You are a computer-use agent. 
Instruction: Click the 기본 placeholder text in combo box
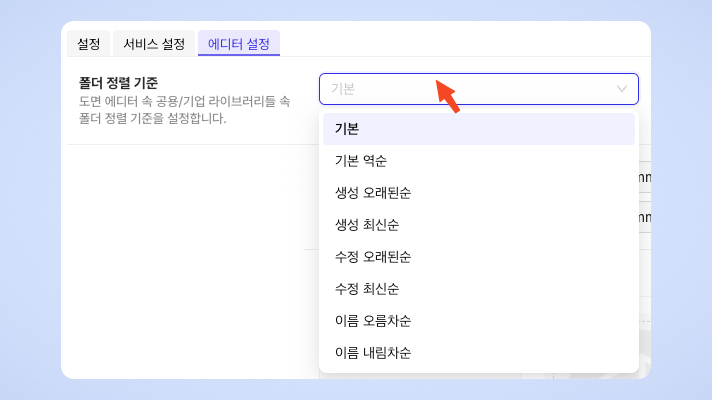tap(343, 89)
